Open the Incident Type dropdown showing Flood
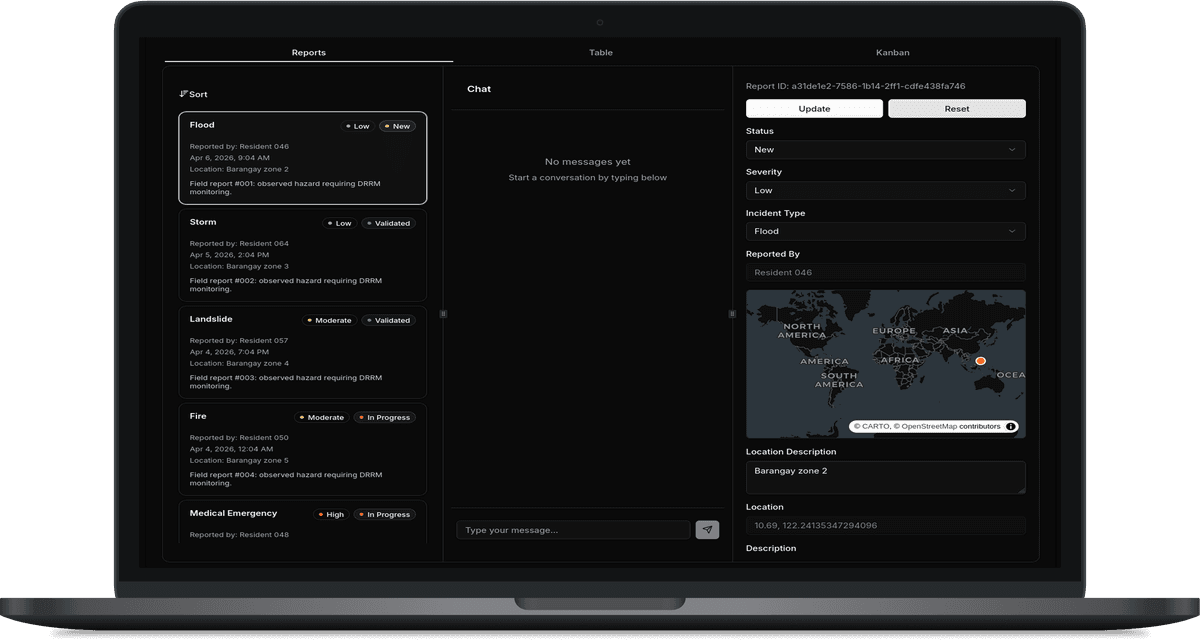Viewport: 1200px width, 641px height. coord(885,231)
